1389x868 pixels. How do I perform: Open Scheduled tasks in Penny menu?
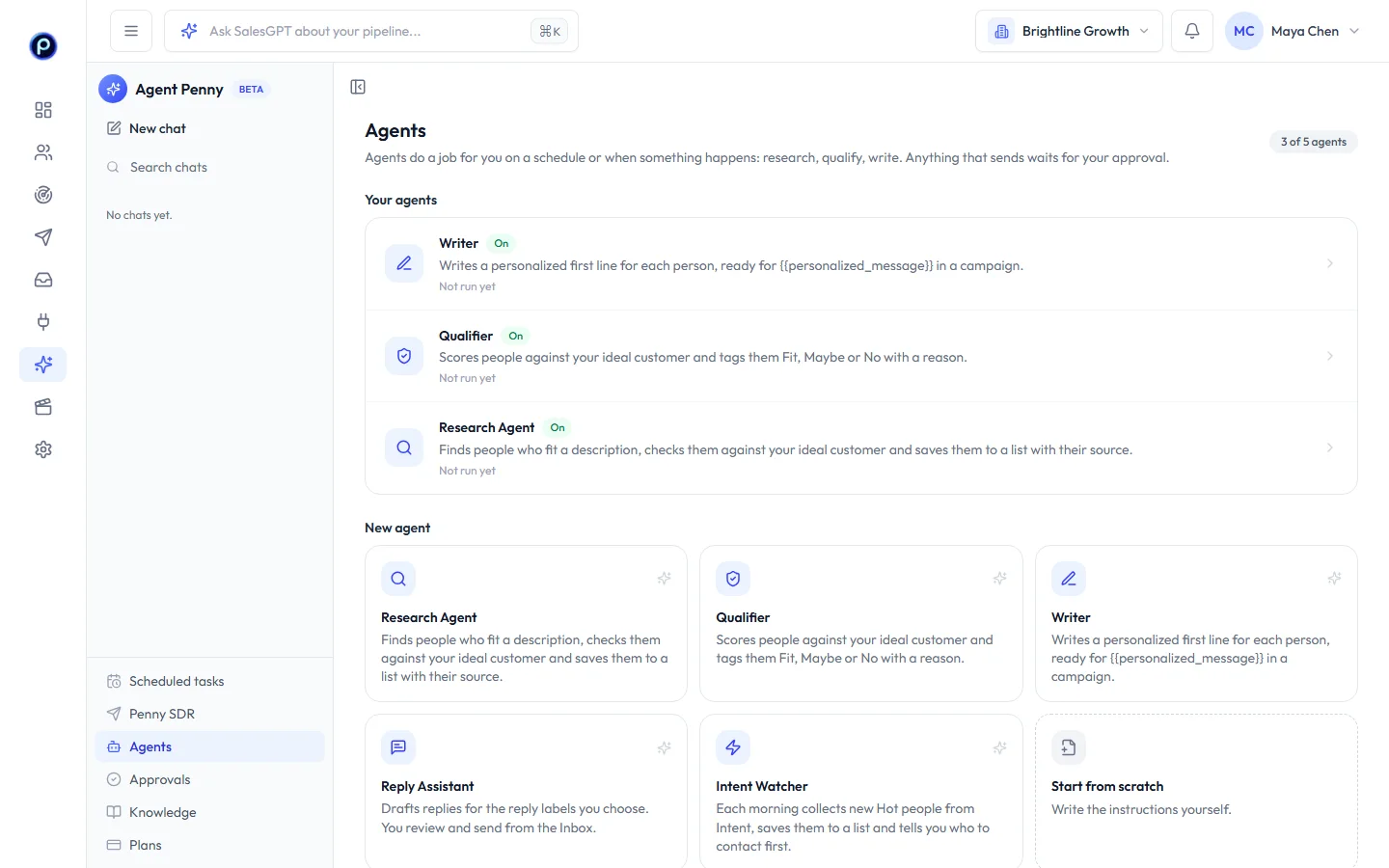(x=209, y=681)
